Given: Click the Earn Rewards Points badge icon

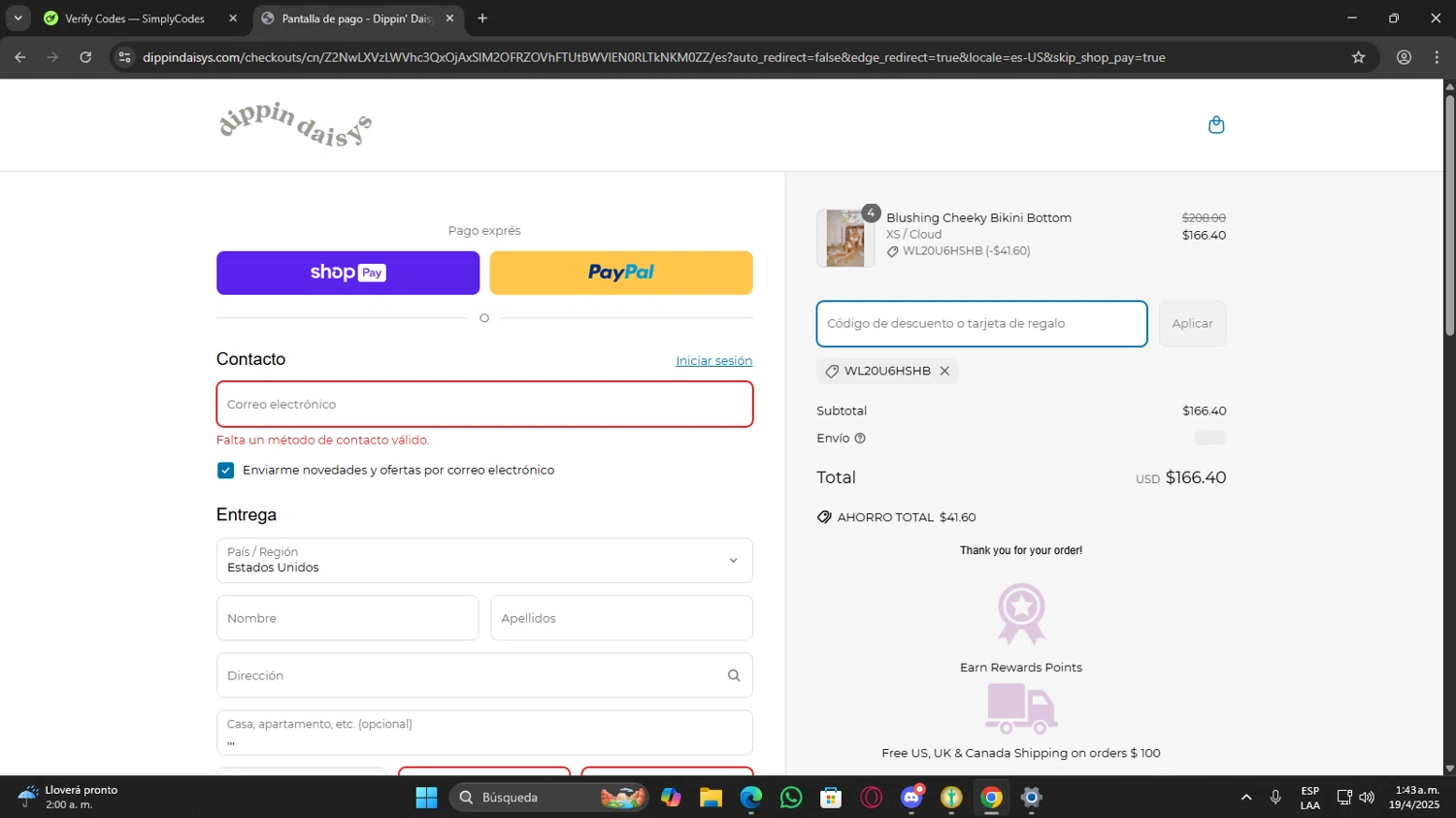Looking at the screenshot, I should click(1021, 614).
